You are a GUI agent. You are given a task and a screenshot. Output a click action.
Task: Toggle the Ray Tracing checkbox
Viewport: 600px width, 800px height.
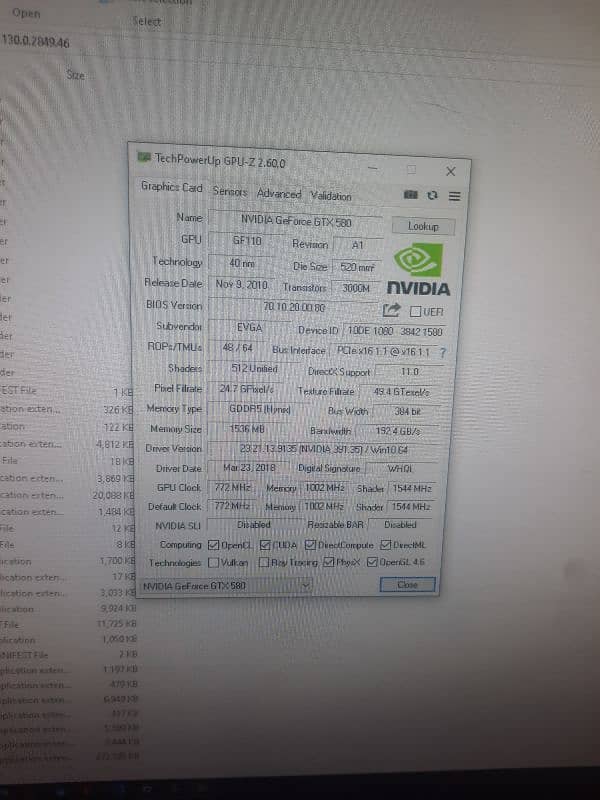(x=264, y=562)
